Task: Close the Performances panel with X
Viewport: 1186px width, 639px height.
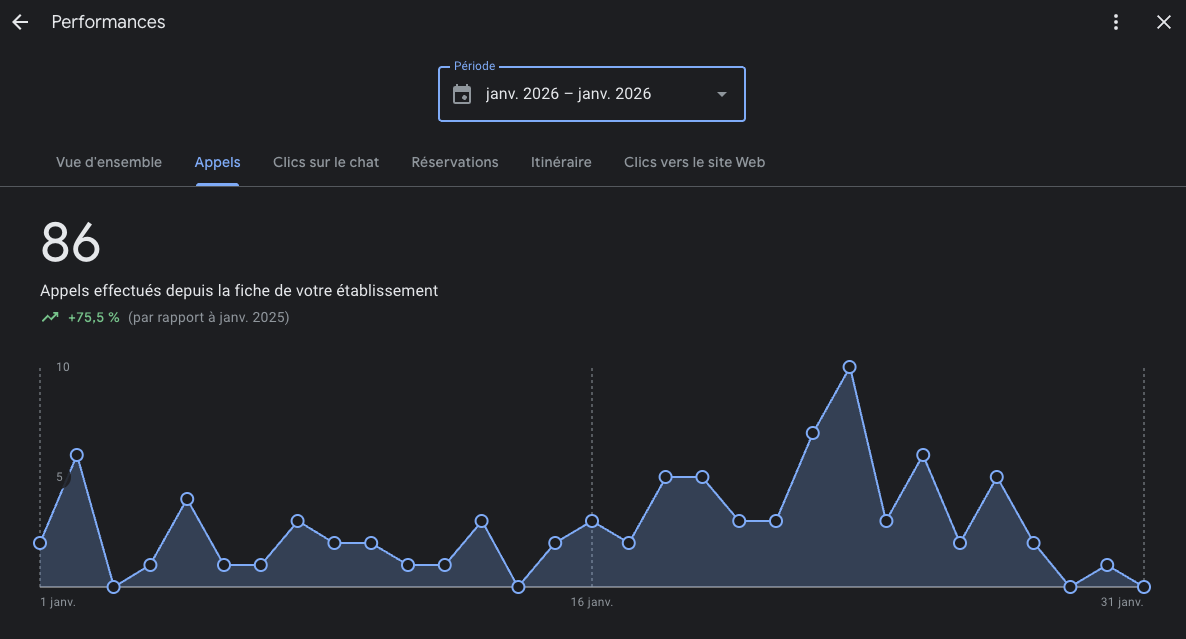Action: 1163,22
